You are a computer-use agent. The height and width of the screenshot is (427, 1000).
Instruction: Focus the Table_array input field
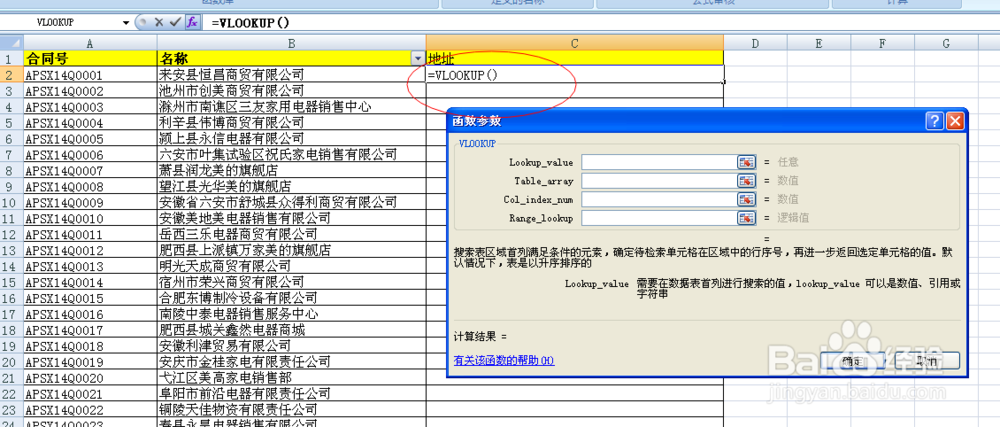[659, 181]
